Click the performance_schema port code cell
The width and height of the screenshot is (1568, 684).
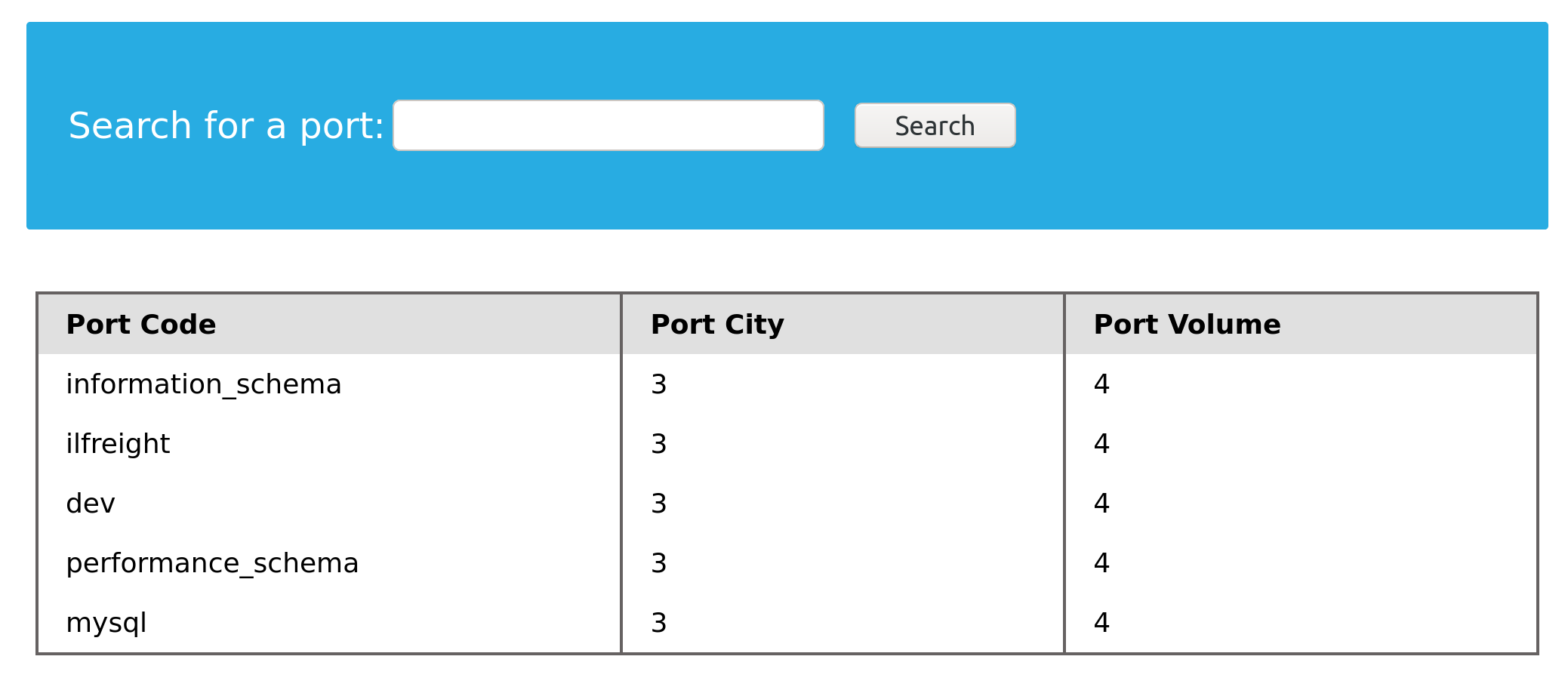212,563
